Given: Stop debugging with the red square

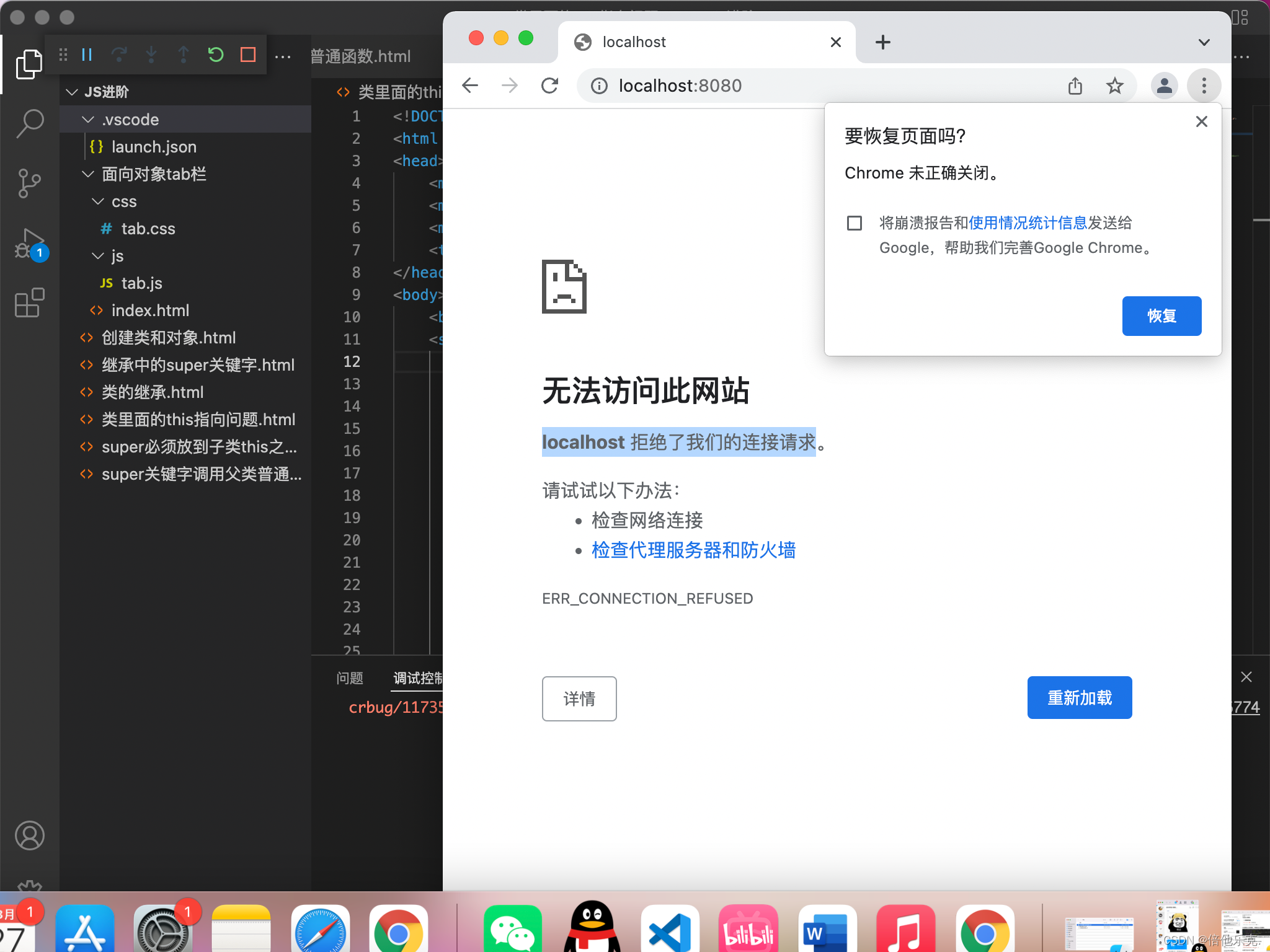Looking at the screenshot, I should (248, 55).
